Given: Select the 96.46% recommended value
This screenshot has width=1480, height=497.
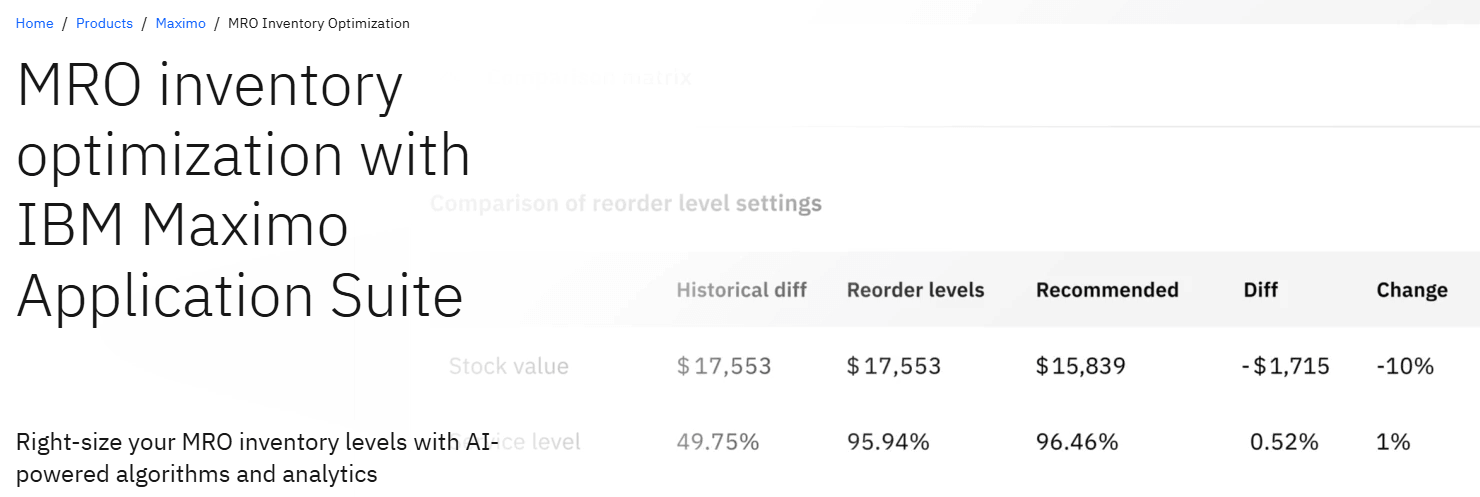Looking at the screenshot, I should tap(1077, 441).
